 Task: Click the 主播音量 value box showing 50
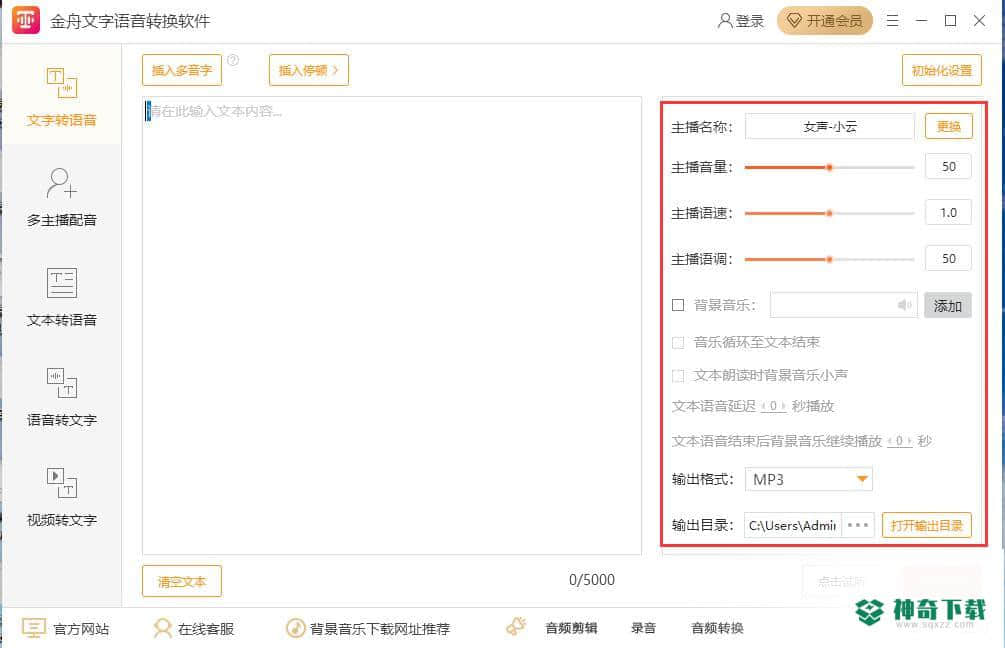coord(949,167)
